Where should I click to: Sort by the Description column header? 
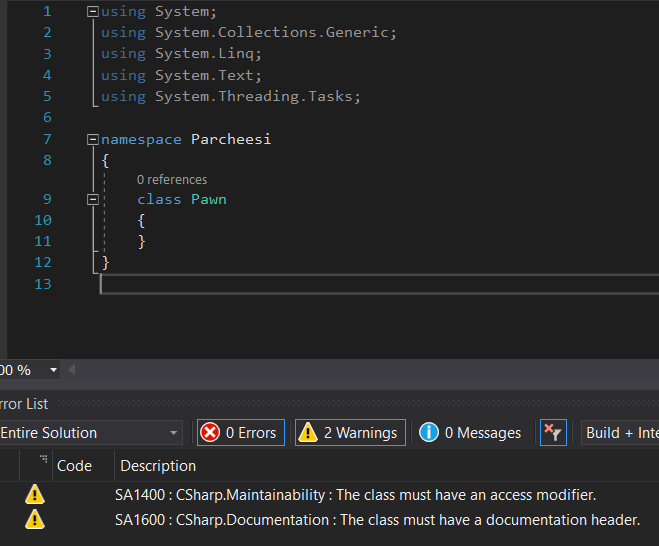click(158, 465)
